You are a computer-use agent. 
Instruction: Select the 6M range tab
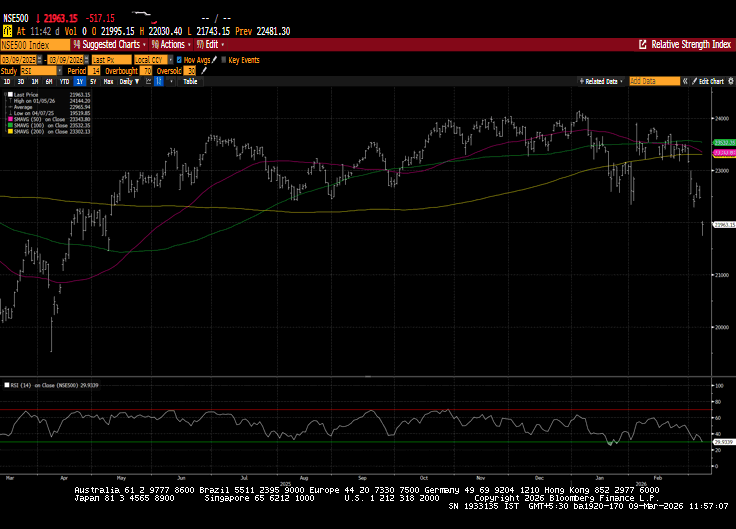49,81
